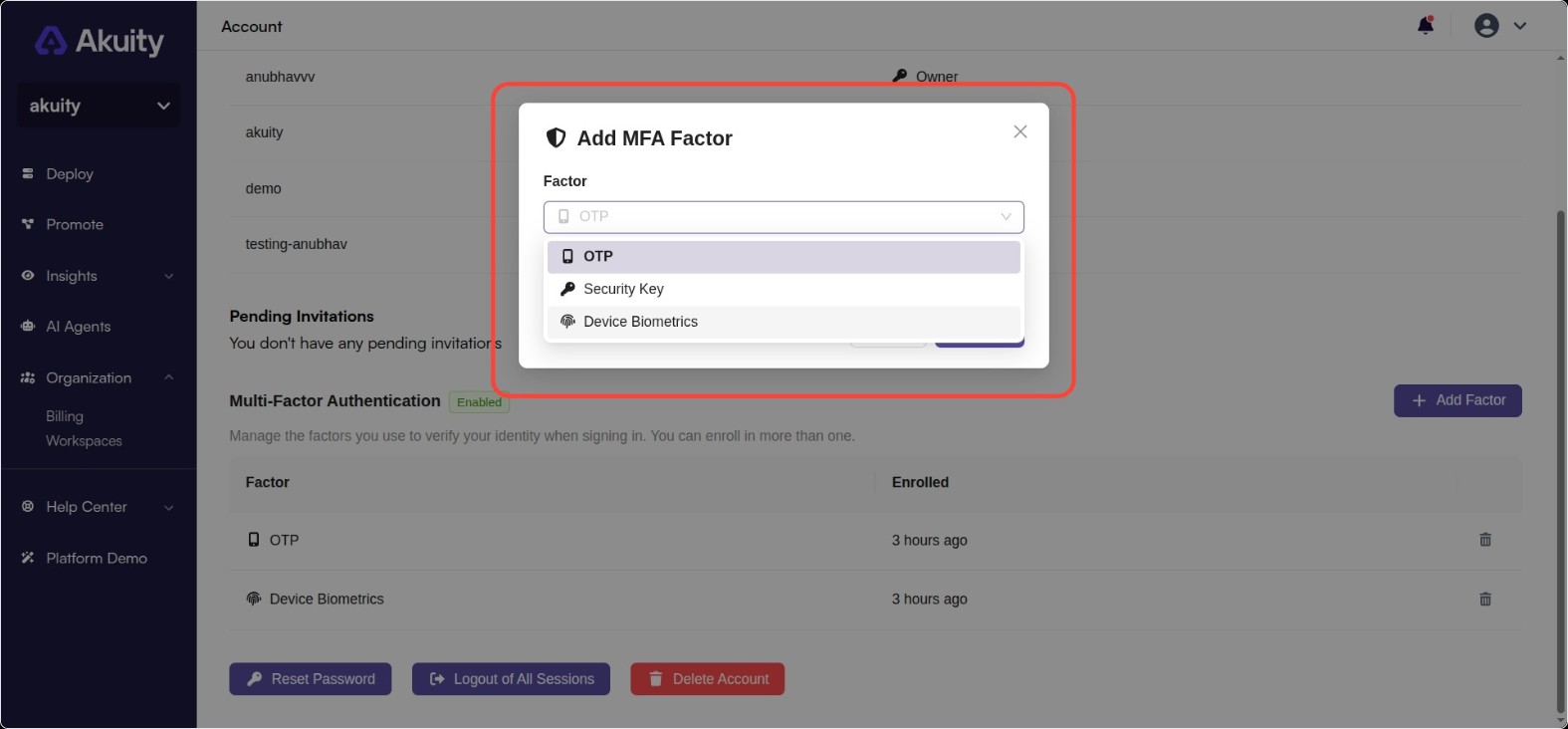
Task: Click the Enabled status badge
Action: pos(479,402)
